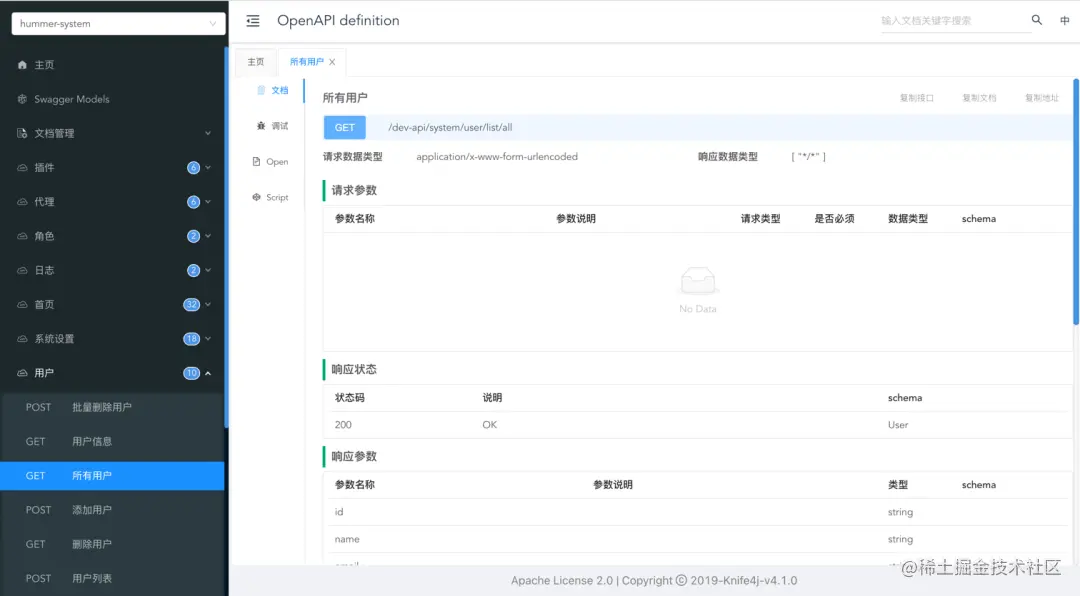Select POST 批量删除用户 endpoint
The width and height of the screenshot is (1080, 596).
tap(112, 407)
